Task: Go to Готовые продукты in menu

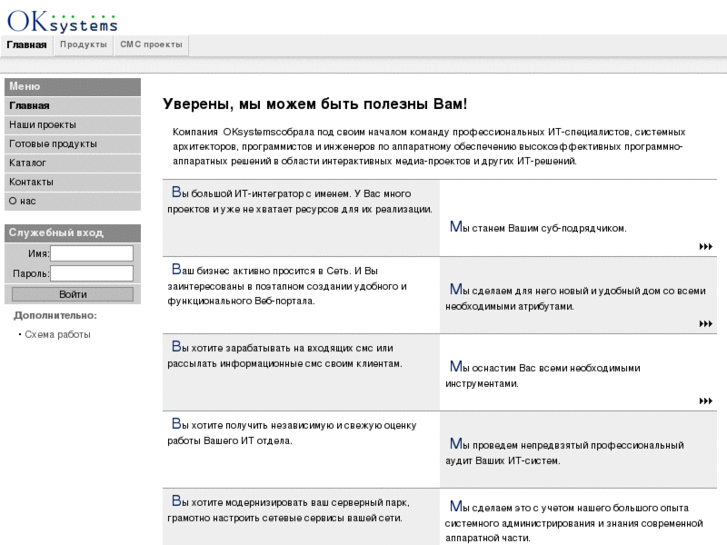Action: (x=73, y=144)
